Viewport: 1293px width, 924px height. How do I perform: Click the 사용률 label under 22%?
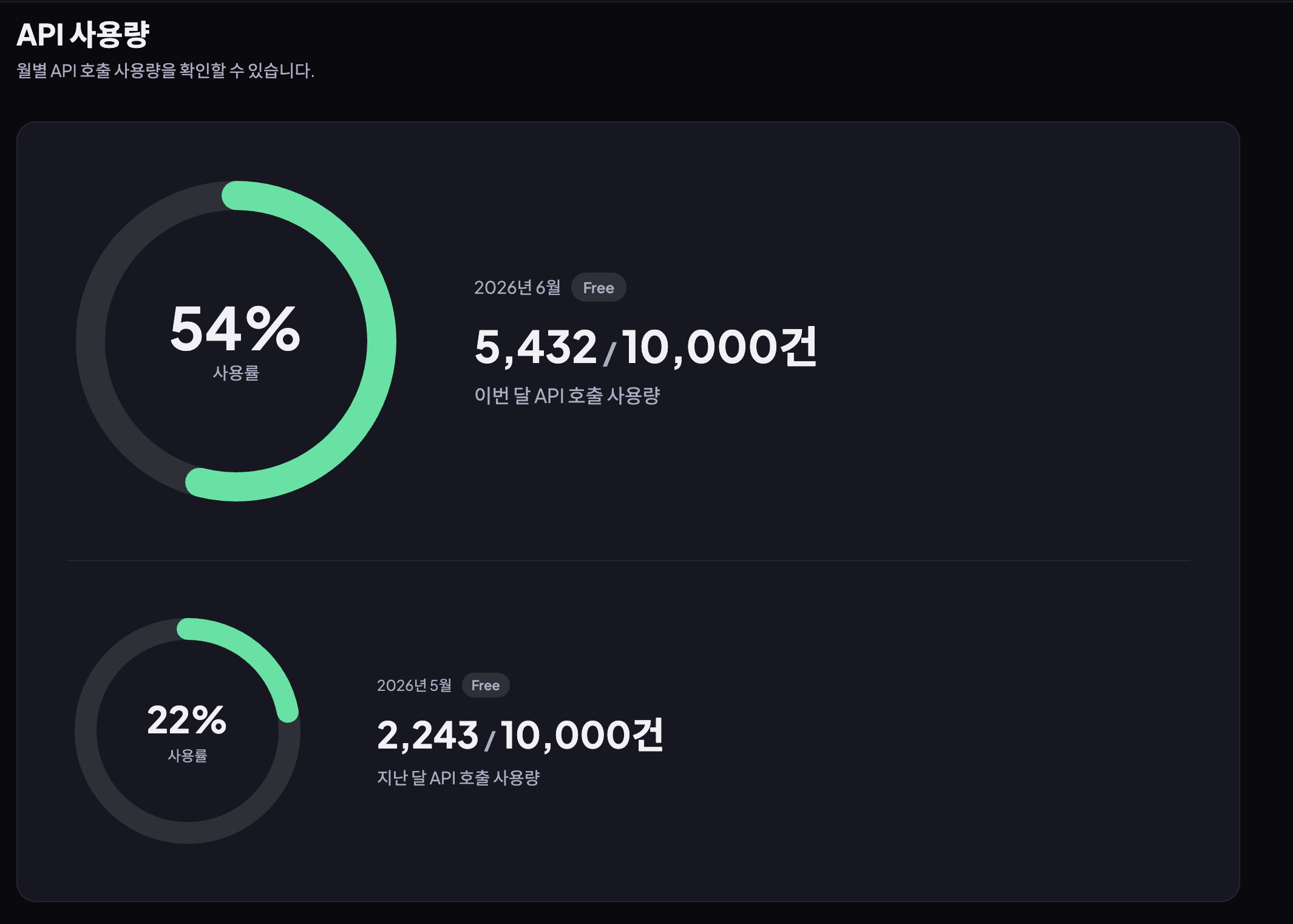tap(188, 756)
